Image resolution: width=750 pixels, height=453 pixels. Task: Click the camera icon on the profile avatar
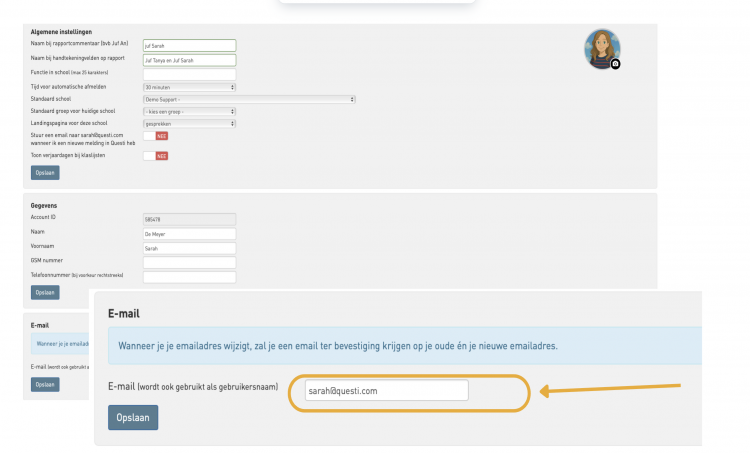[x=615, y=64]
